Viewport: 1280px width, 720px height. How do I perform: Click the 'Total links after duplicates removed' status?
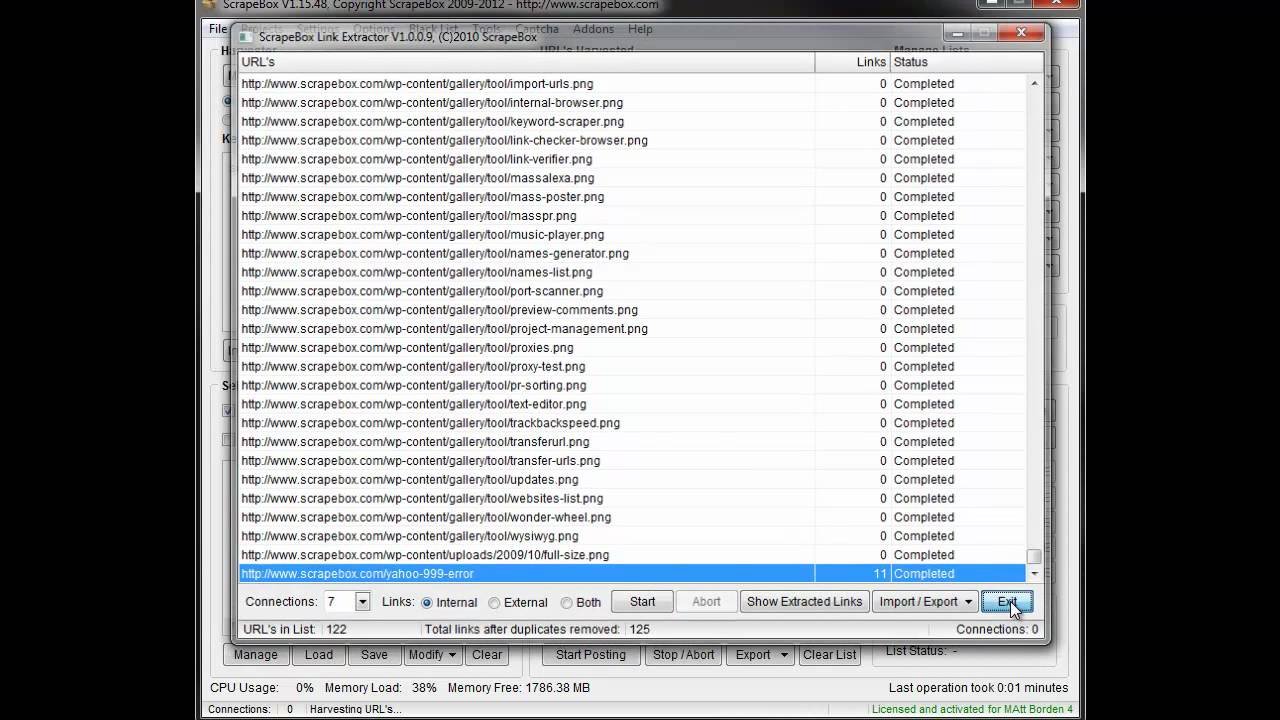pos(537,630)
